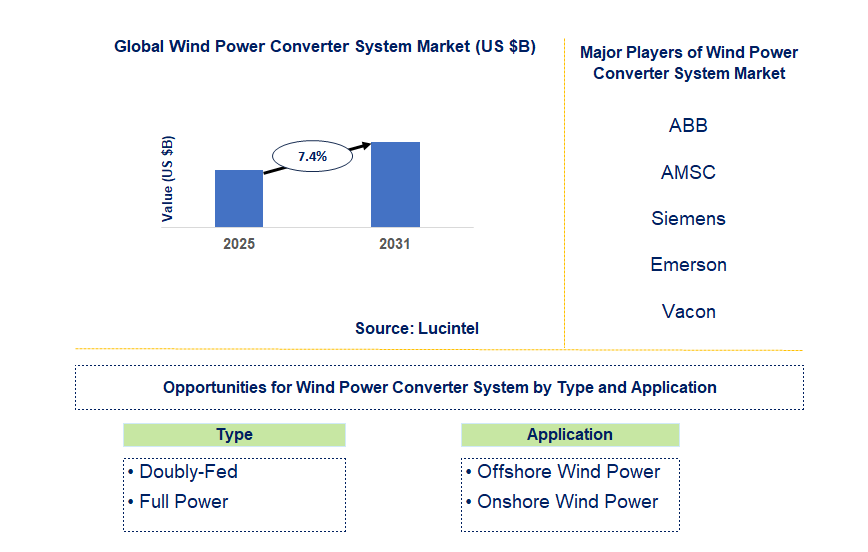The height and width of the screenshot is (552, 868).
Task: Click the AMSC company name
Action: pyautogui.click(x=688, y=172)
